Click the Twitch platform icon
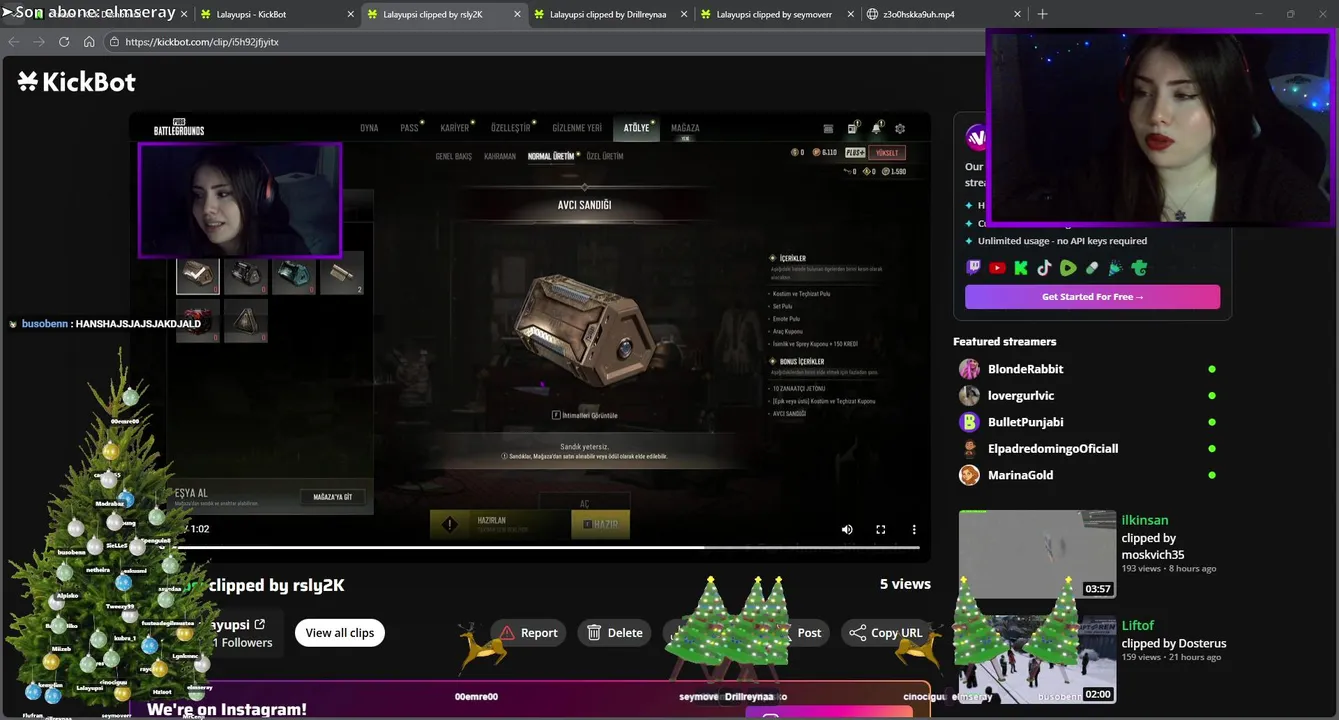Screen dimensions: 1339x720 click(974, 268)
